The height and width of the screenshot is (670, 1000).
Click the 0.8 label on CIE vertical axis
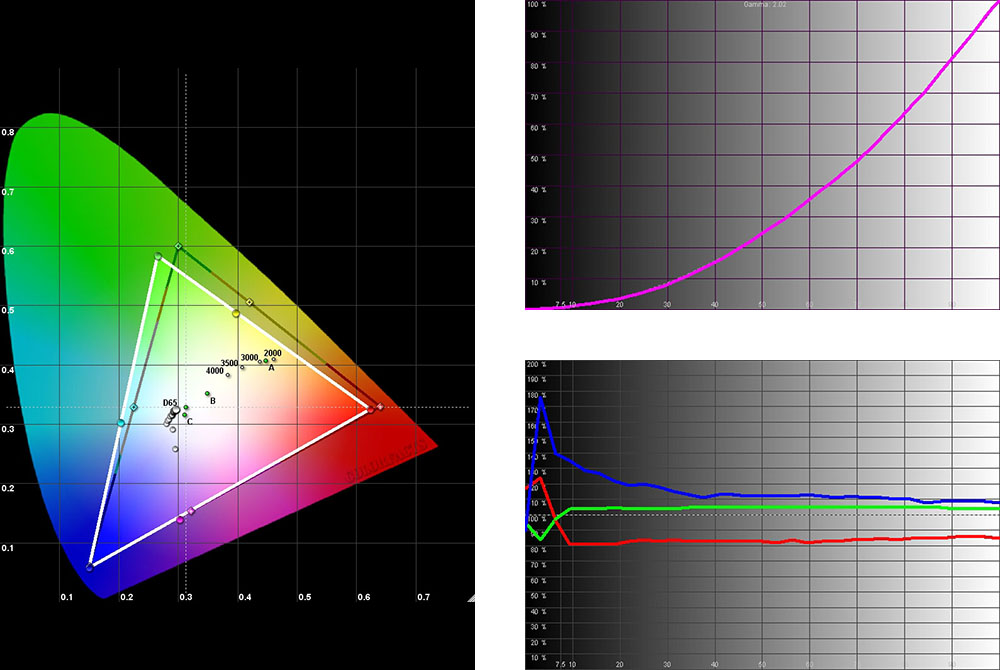8,132
